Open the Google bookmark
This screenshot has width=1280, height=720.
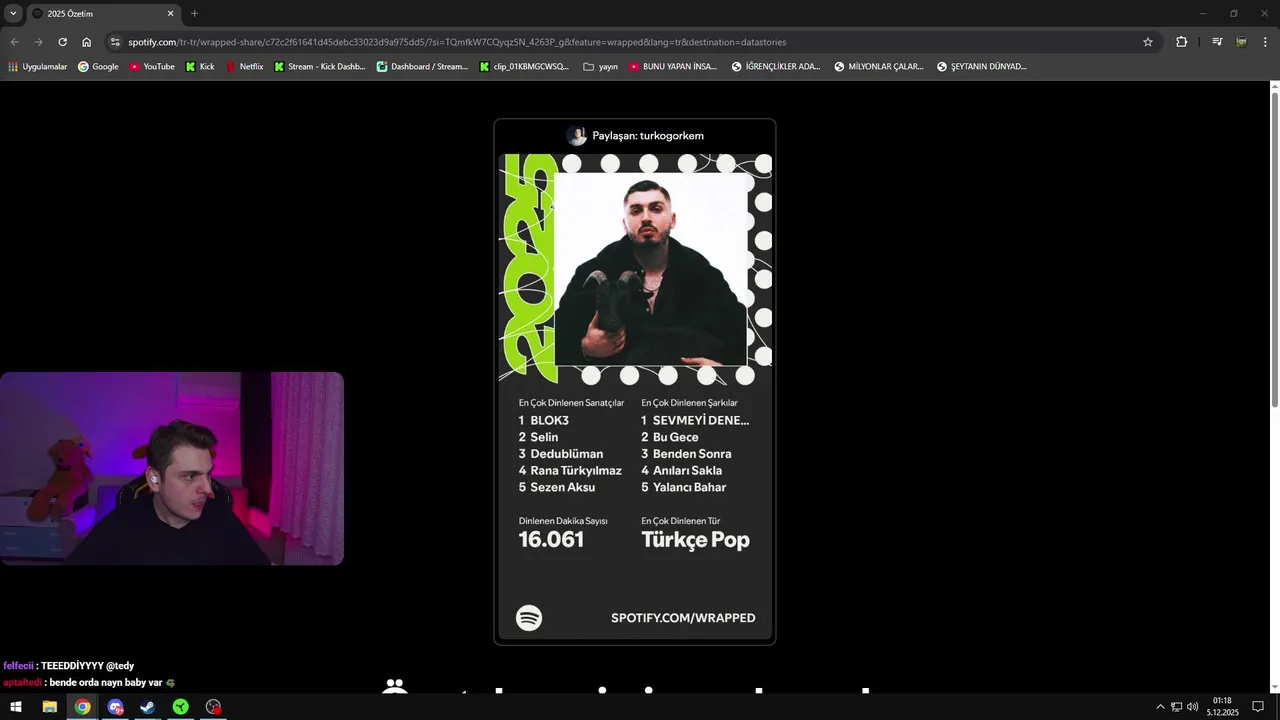click(x=98, y=67)
